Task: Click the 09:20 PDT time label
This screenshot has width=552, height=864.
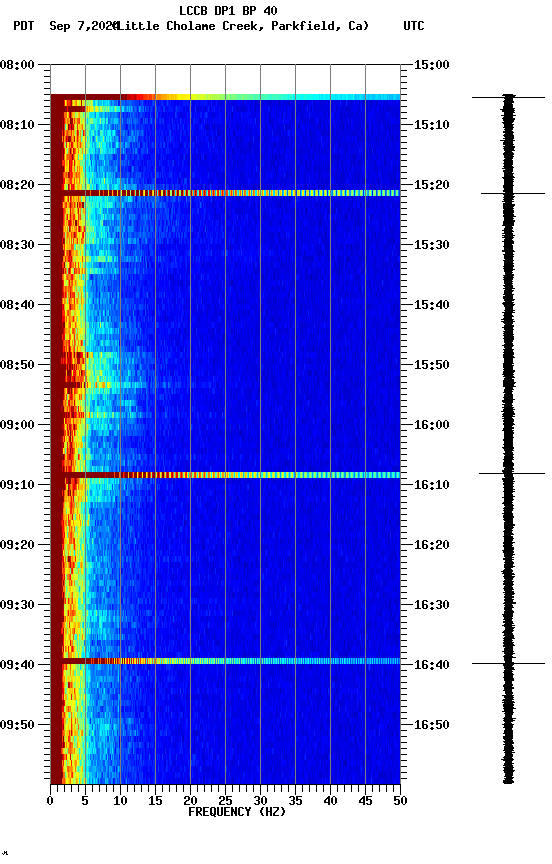Action: pos(17,545)
